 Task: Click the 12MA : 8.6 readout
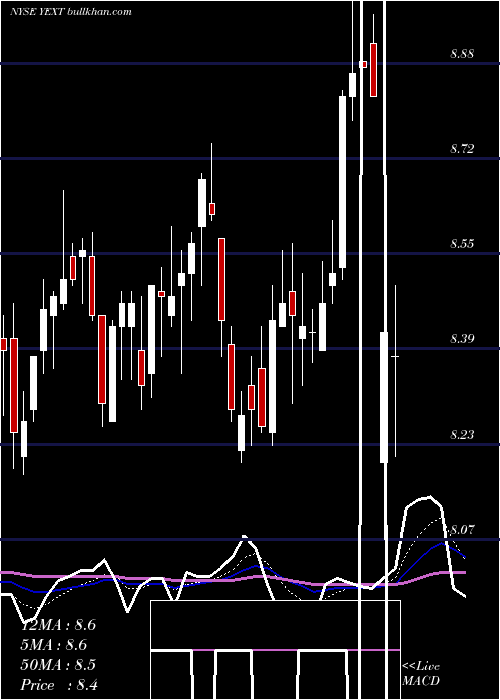(58, 625)
